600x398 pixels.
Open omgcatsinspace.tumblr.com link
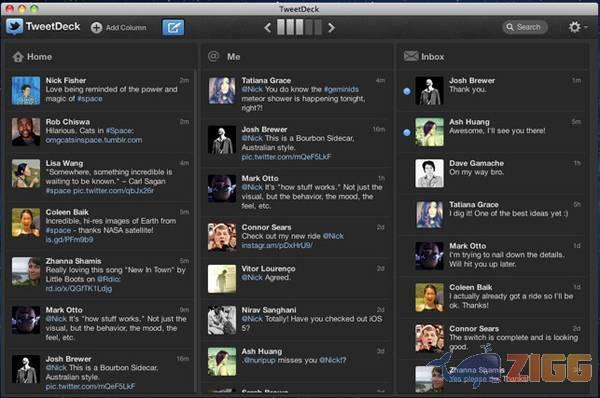[94, 140]
